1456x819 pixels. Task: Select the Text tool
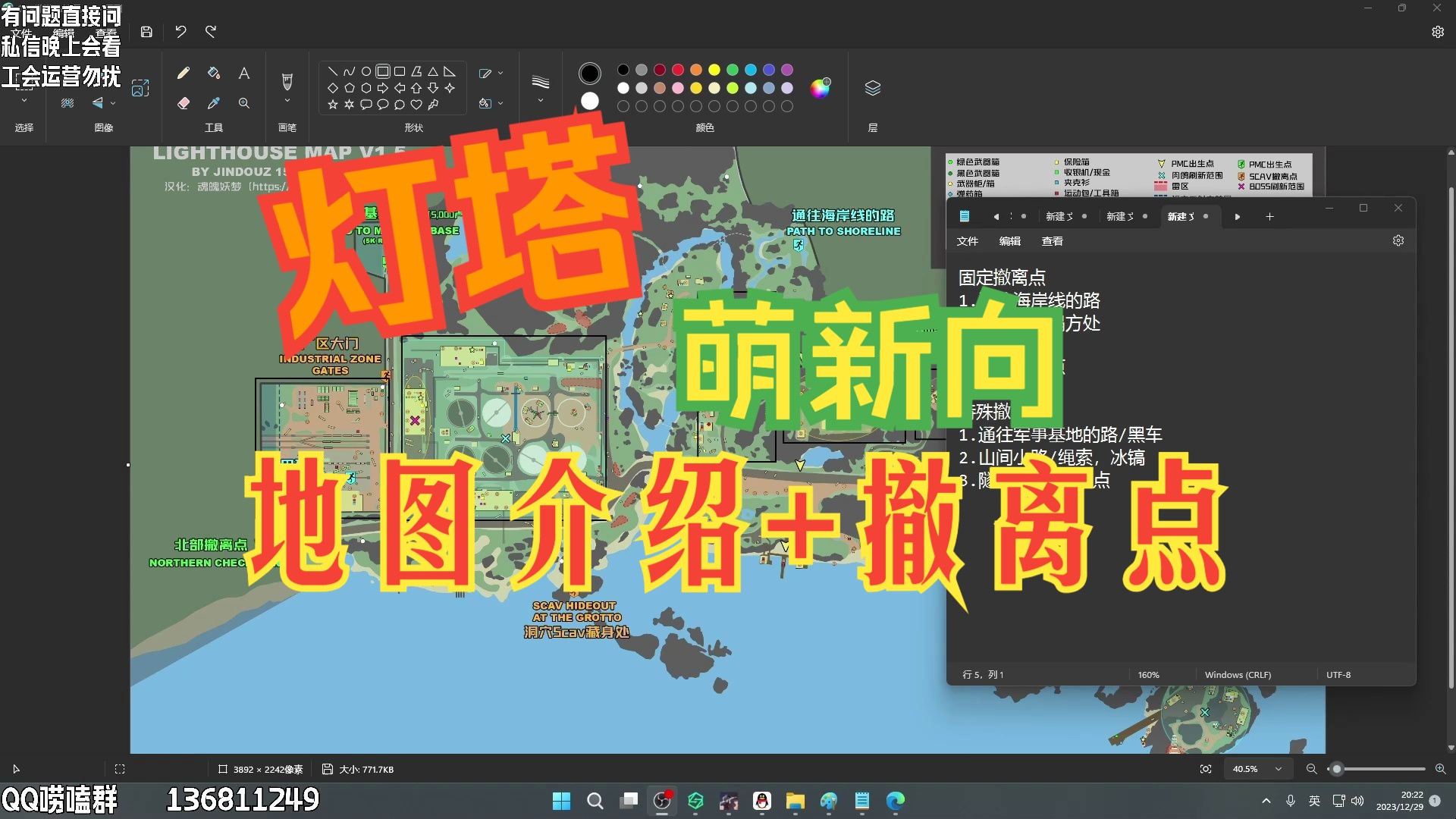(244, 73)
